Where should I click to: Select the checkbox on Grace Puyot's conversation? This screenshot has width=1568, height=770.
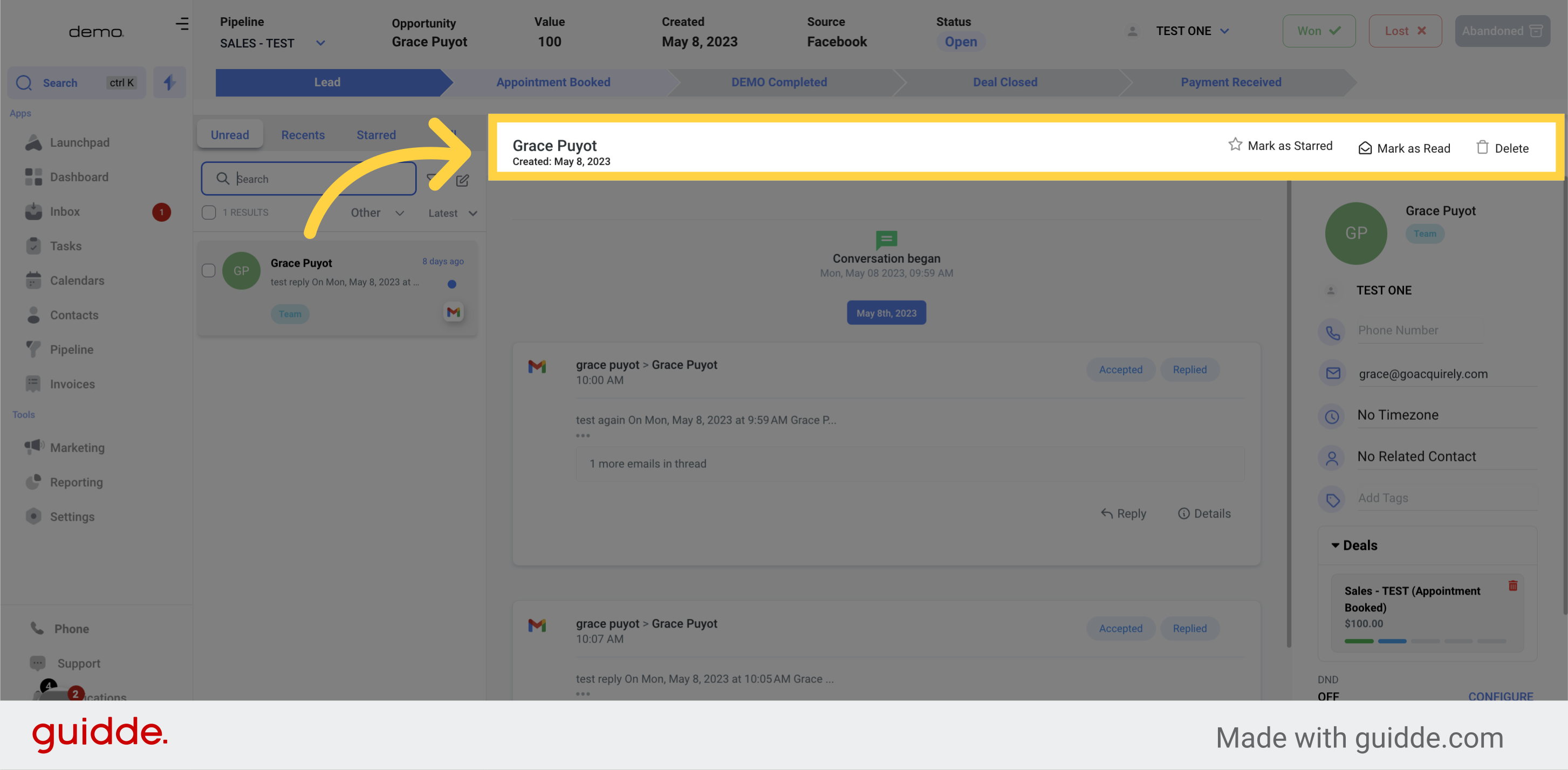point(209,271)
